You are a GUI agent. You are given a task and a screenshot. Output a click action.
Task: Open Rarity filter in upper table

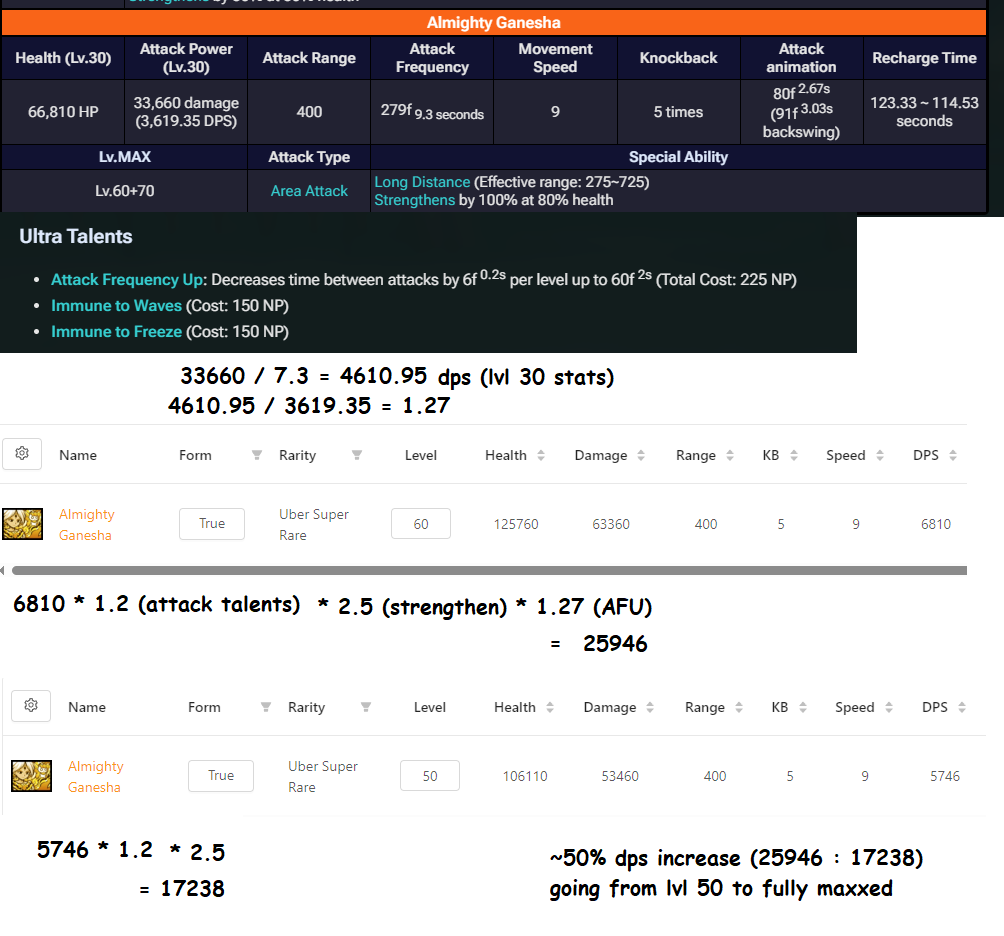click(x=357, y=455)
